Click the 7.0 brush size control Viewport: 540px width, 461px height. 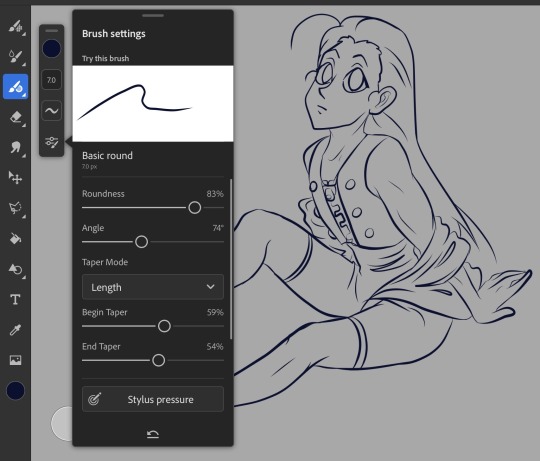[52, 80]
